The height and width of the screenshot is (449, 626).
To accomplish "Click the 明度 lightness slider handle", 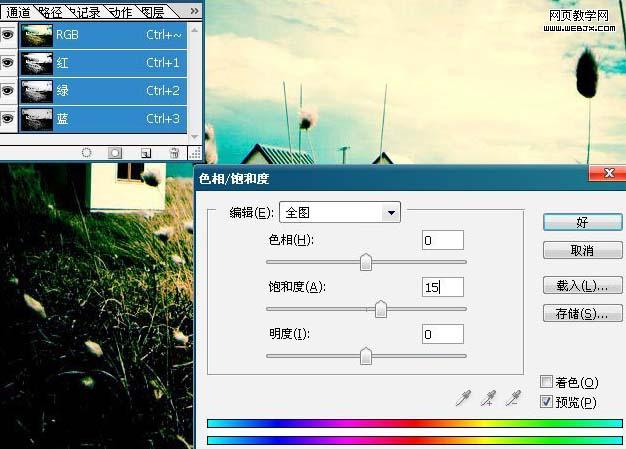I will (366, 356).
